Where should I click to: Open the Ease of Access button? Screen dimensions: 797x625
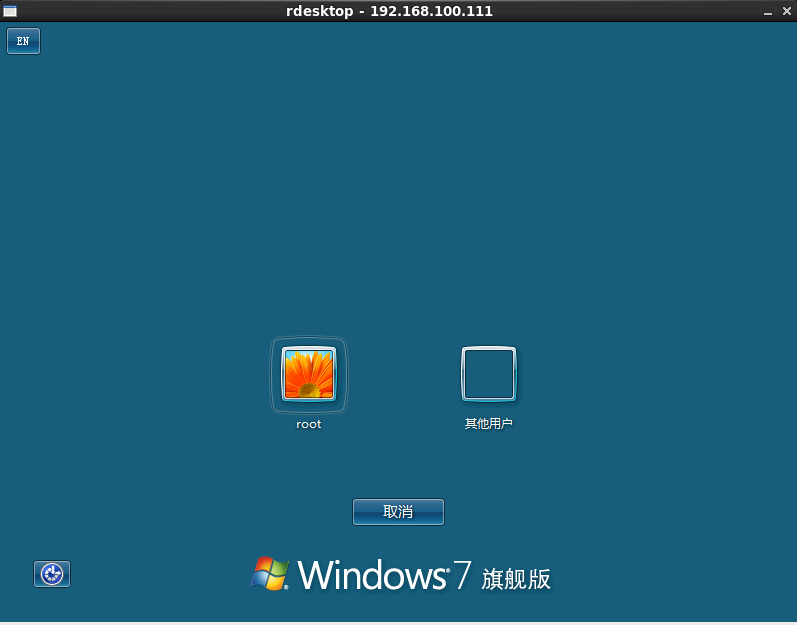tap(52, 574)
